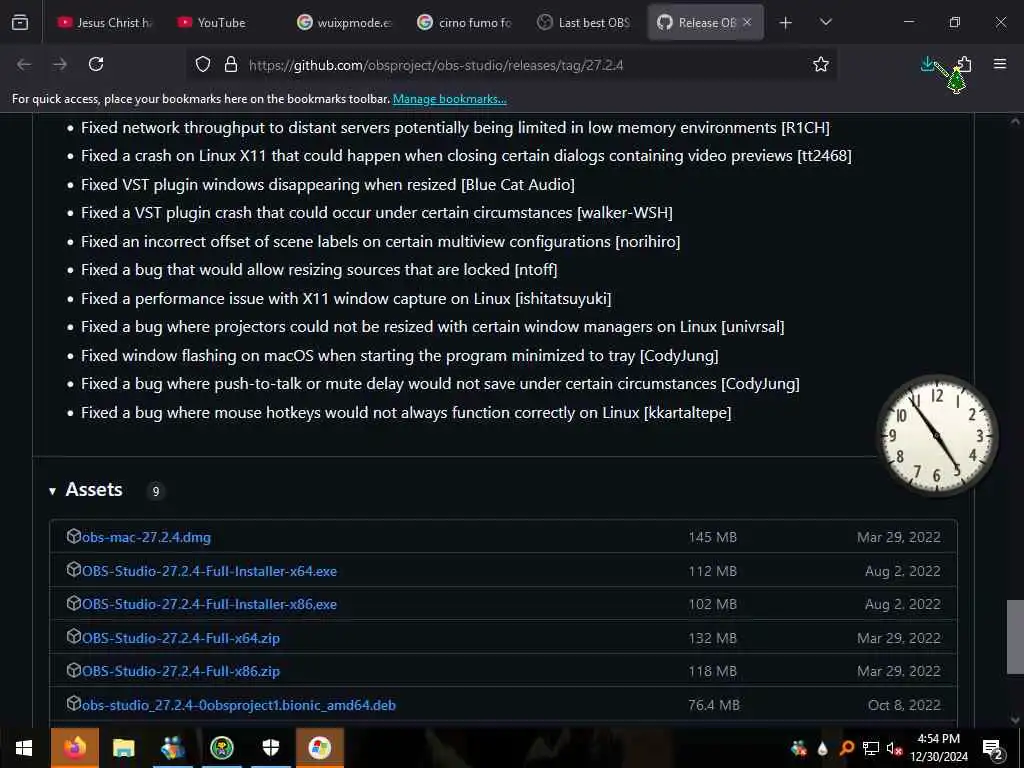The height and width of the screenshot is (768, 1024).
Task: Close the Release OBS GitHub tab
Action: tap(747, 22)
